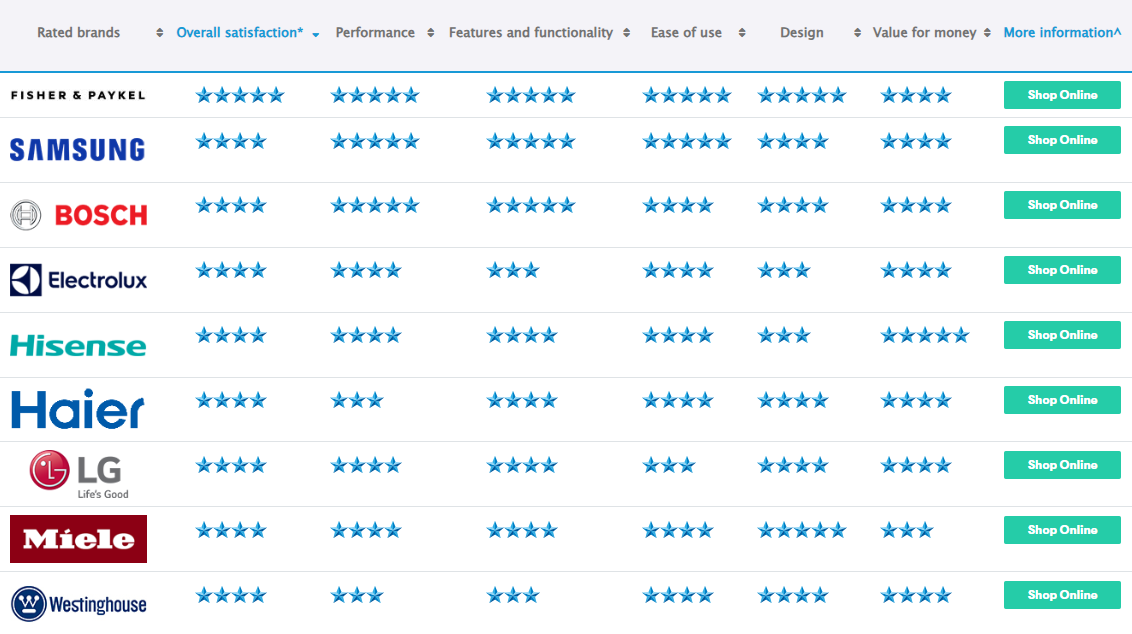Click Samsung's overall satisfaction stars
This screenshot has height=634, width=1132.
click(x=231, y=142)
